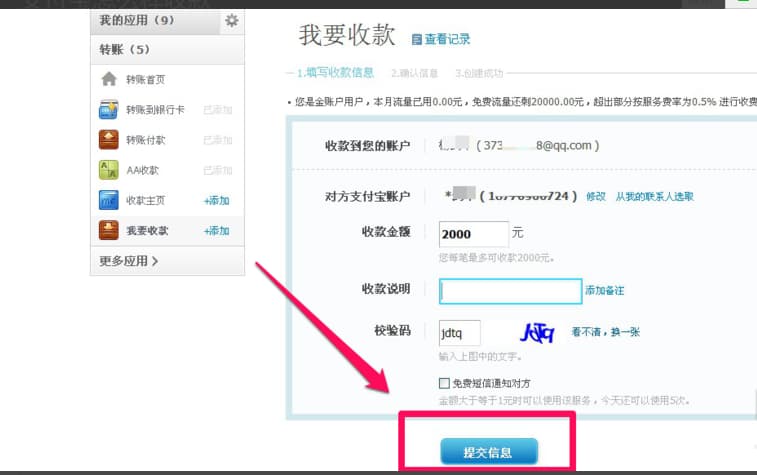Screen dimensions: 757x475
Task: Click the 收款金额 input field
Action: 474,234
